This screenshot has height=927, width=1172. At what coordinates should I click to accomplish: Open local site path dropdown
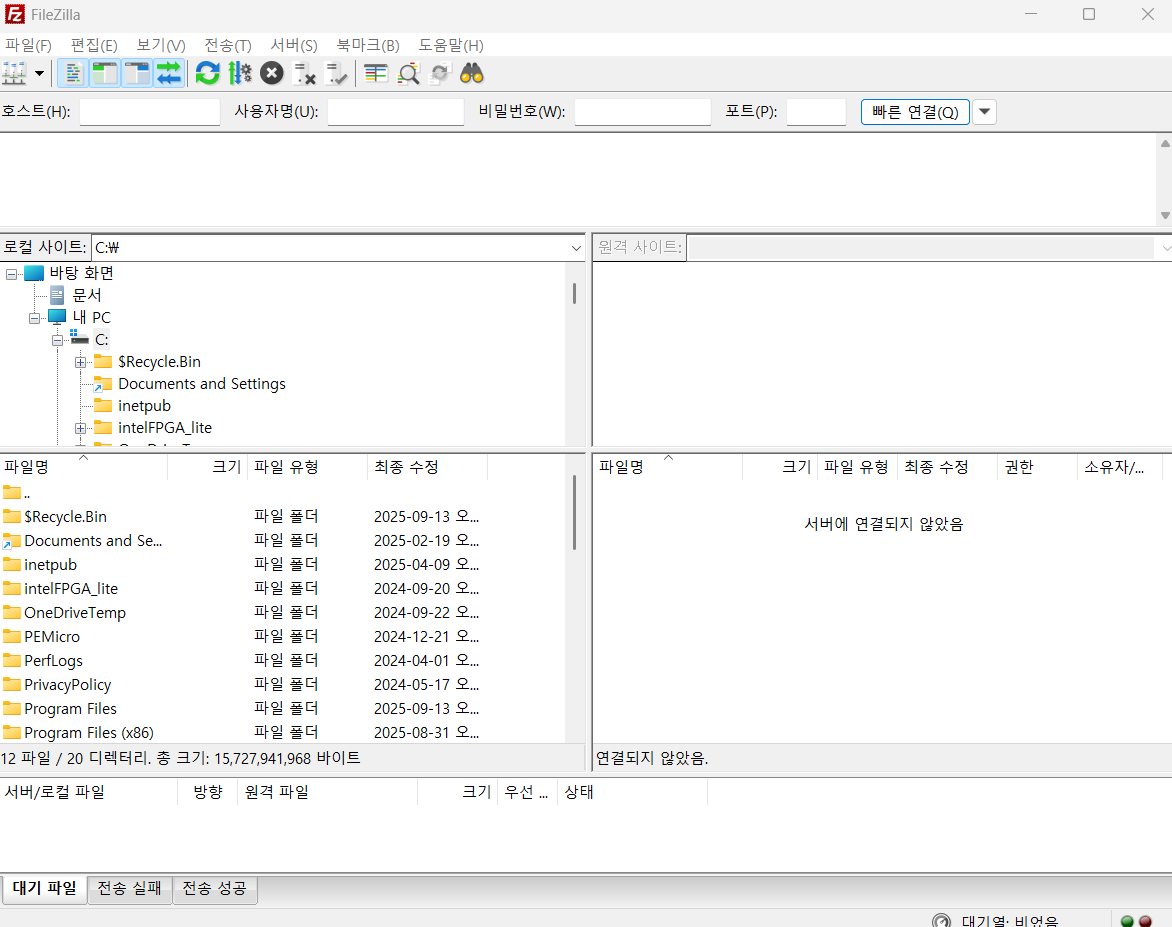coord(576,247)
